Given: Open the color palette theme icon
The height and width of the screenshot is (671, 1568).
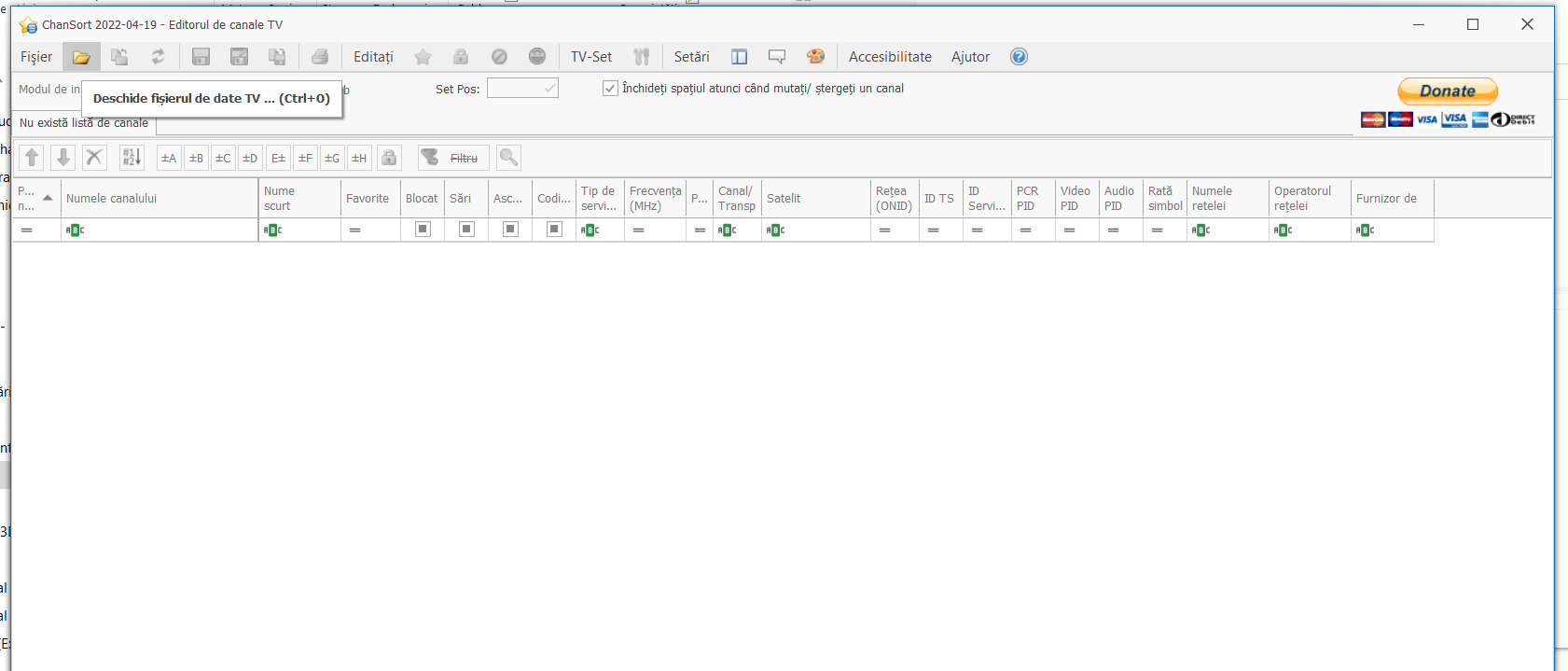Looking at the screenshot, I should coord(815,57).
